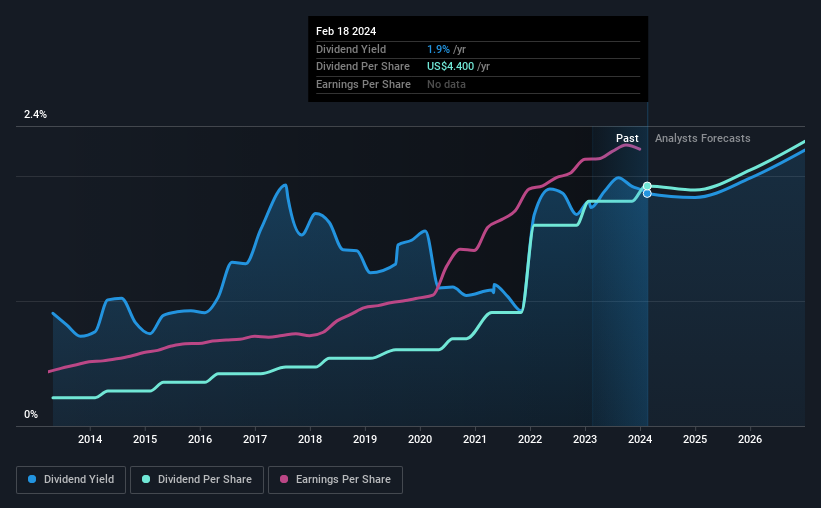Click the 2019 x-axis label

[365, 439]
